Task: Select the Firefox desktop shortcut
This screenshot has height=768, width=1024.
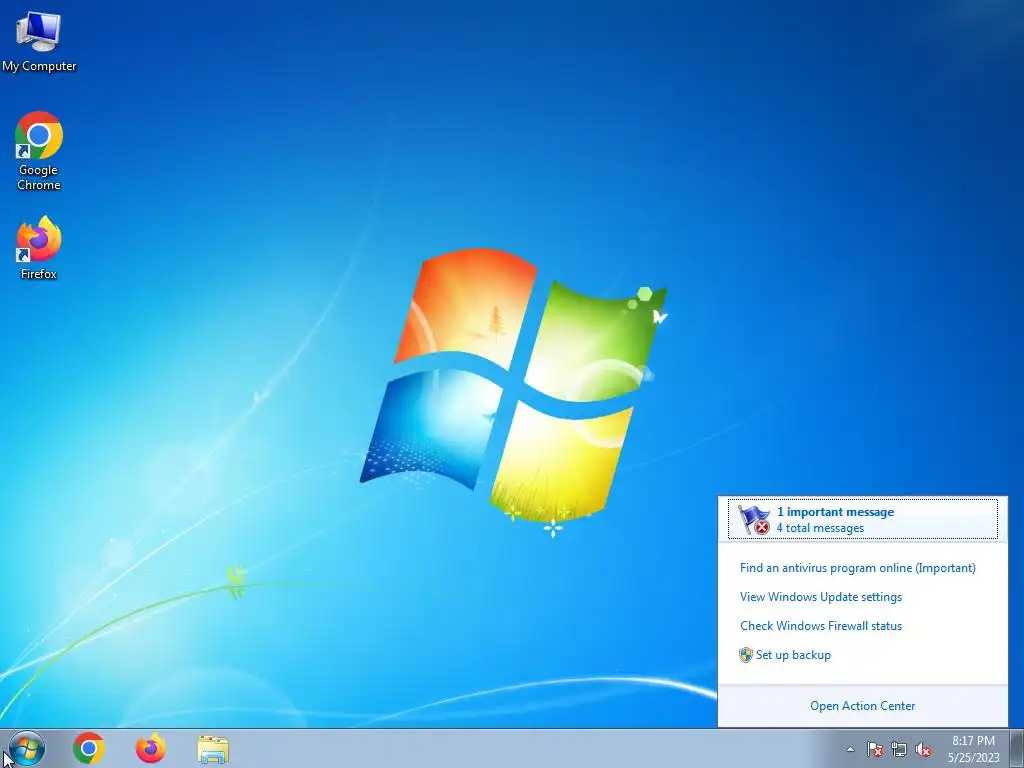Action: pyautogui.click(x=39, y=248)
